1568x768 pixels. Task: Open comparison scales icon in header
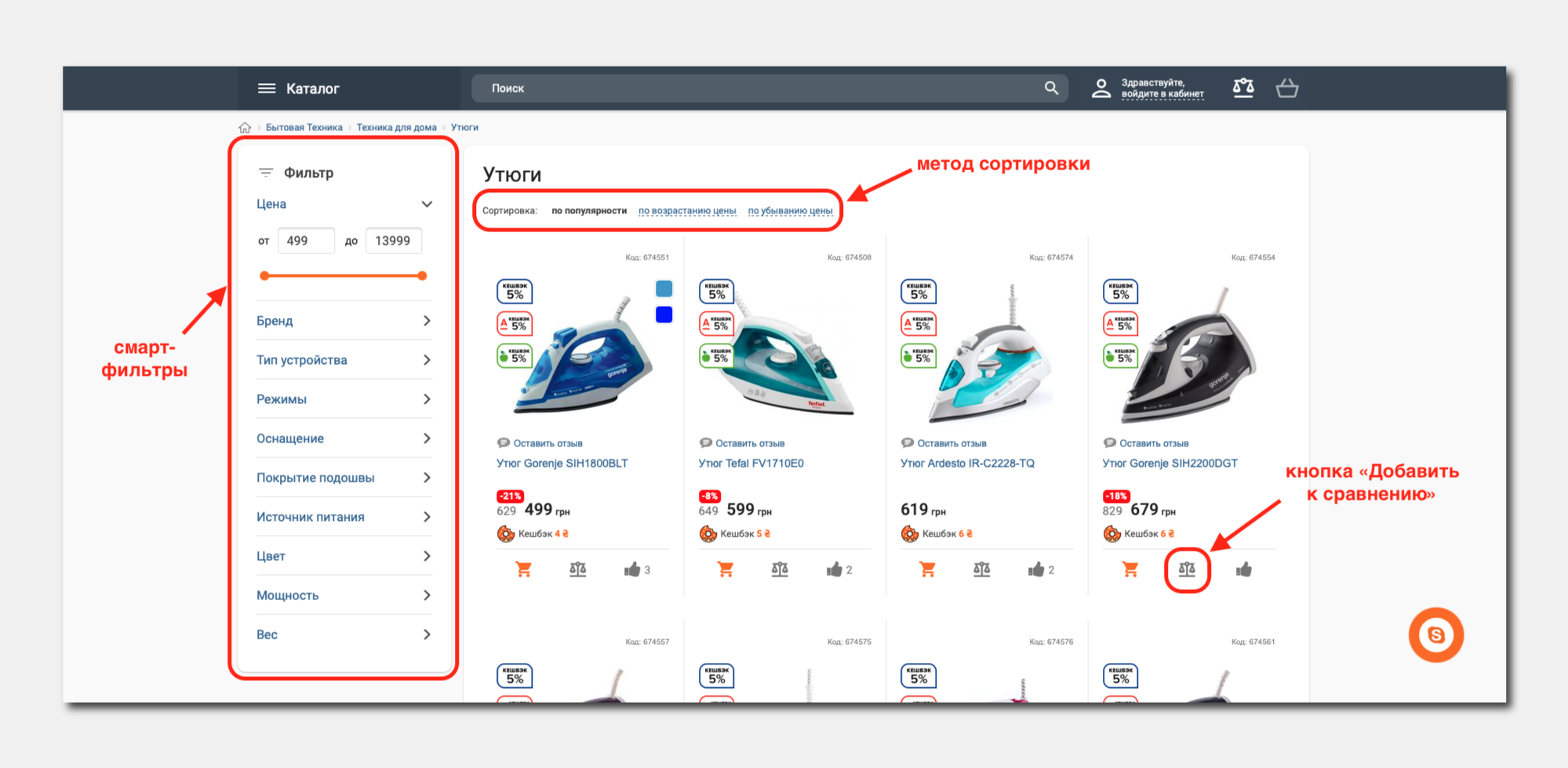coord(1243,88)
